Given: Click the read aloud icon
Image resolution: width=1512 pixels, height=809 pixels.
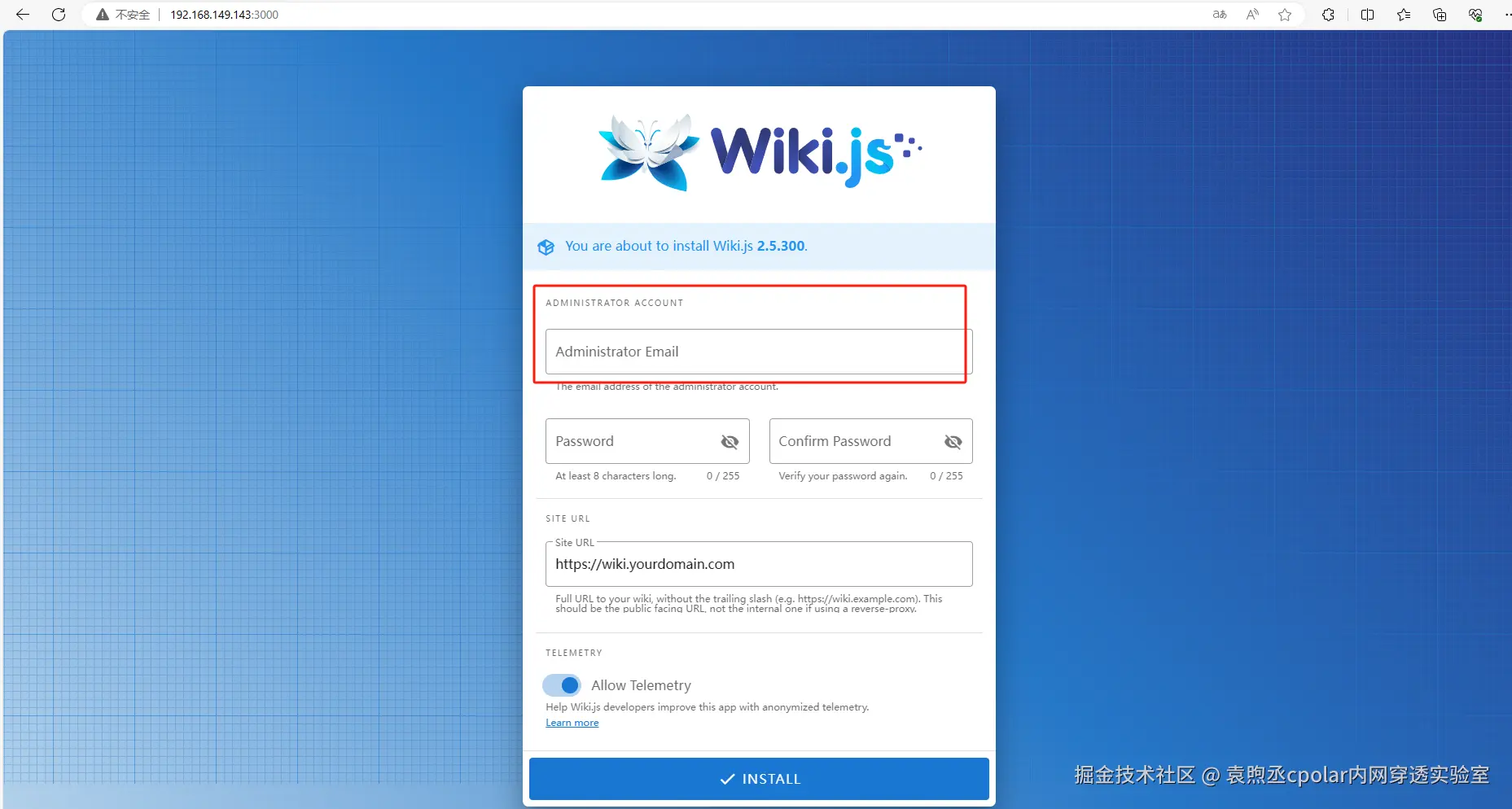Looking at the screenshot, I should 1252,15.
